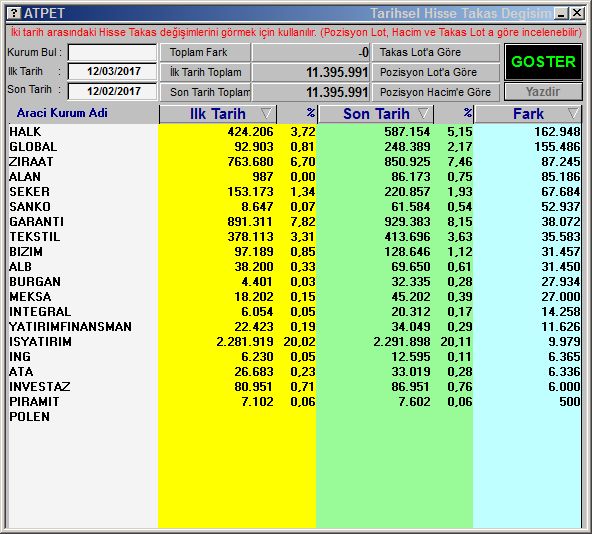Click Son Tarih value 86.173

click(x=411, y=177)
